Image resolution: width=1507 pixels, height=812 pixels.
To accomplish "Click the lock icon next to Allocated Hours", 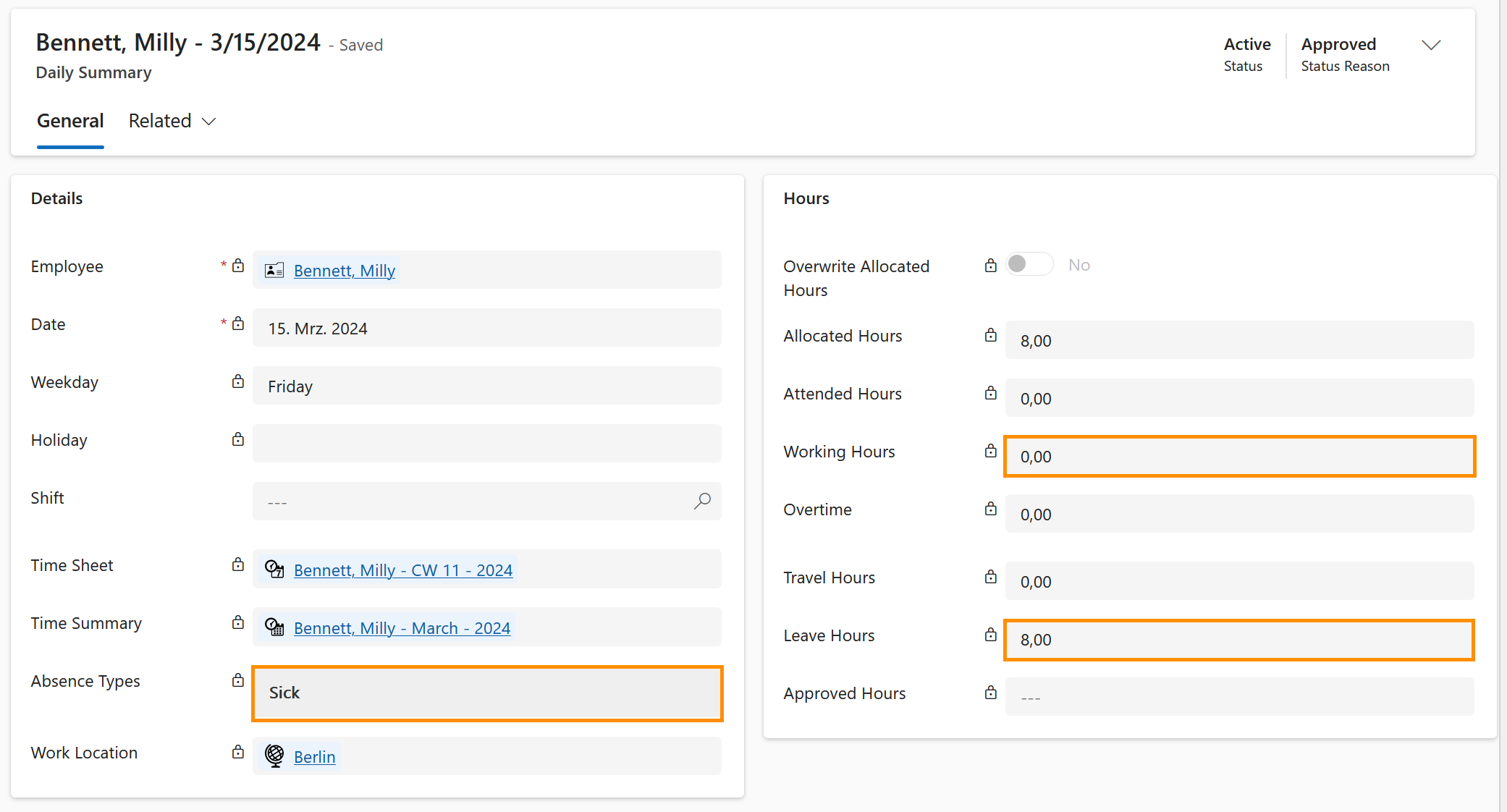I will coord(990,335).
